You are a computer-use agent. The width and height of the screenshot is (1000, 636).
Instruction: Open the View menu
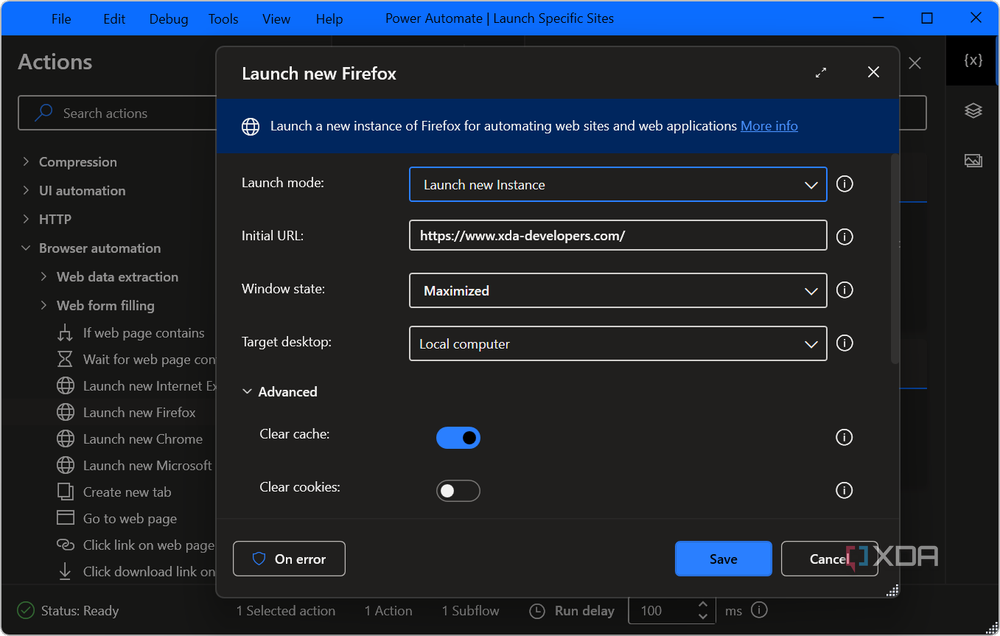pyautogui.click(x=276, y=18)
